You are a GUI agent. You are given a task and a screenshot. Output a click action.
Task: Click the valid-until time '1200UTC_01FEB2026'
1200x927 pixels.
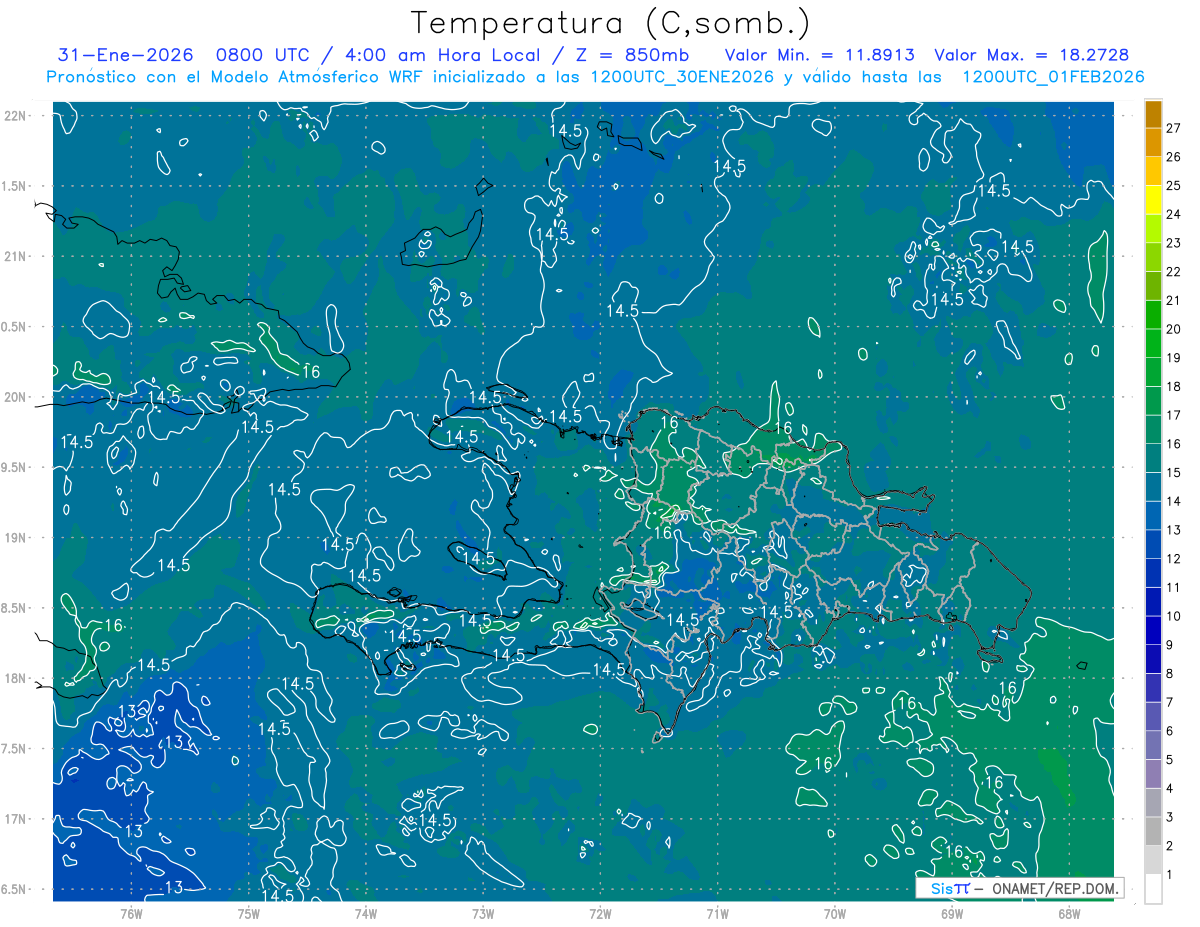click(1053, 77)
